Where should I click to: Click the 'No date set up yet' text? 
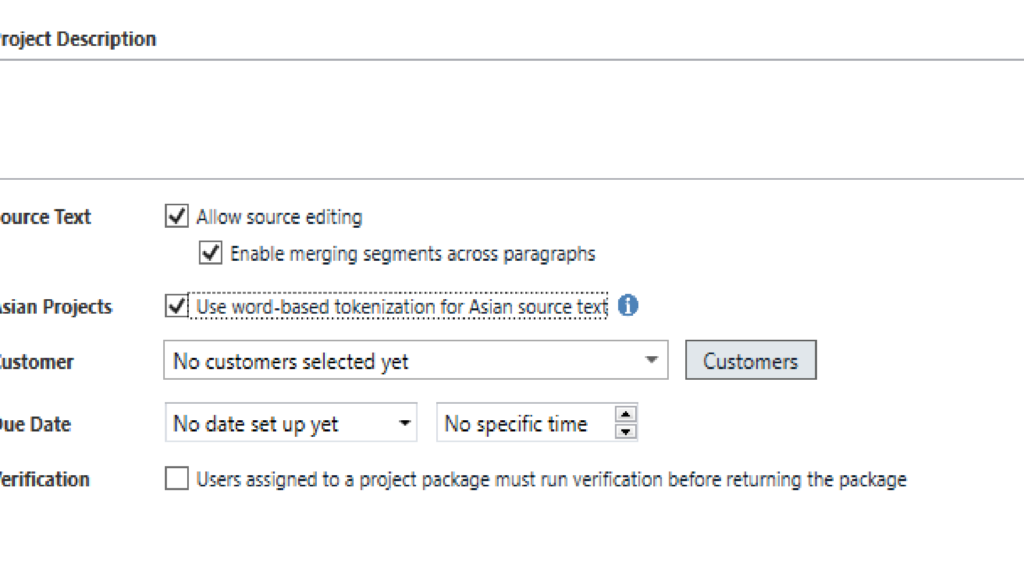coord(256,424)
